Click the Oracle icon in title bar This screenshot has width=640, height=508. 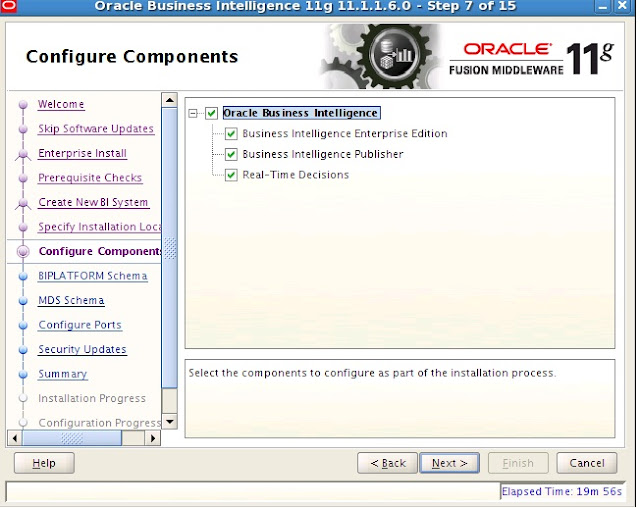[8, 6]
